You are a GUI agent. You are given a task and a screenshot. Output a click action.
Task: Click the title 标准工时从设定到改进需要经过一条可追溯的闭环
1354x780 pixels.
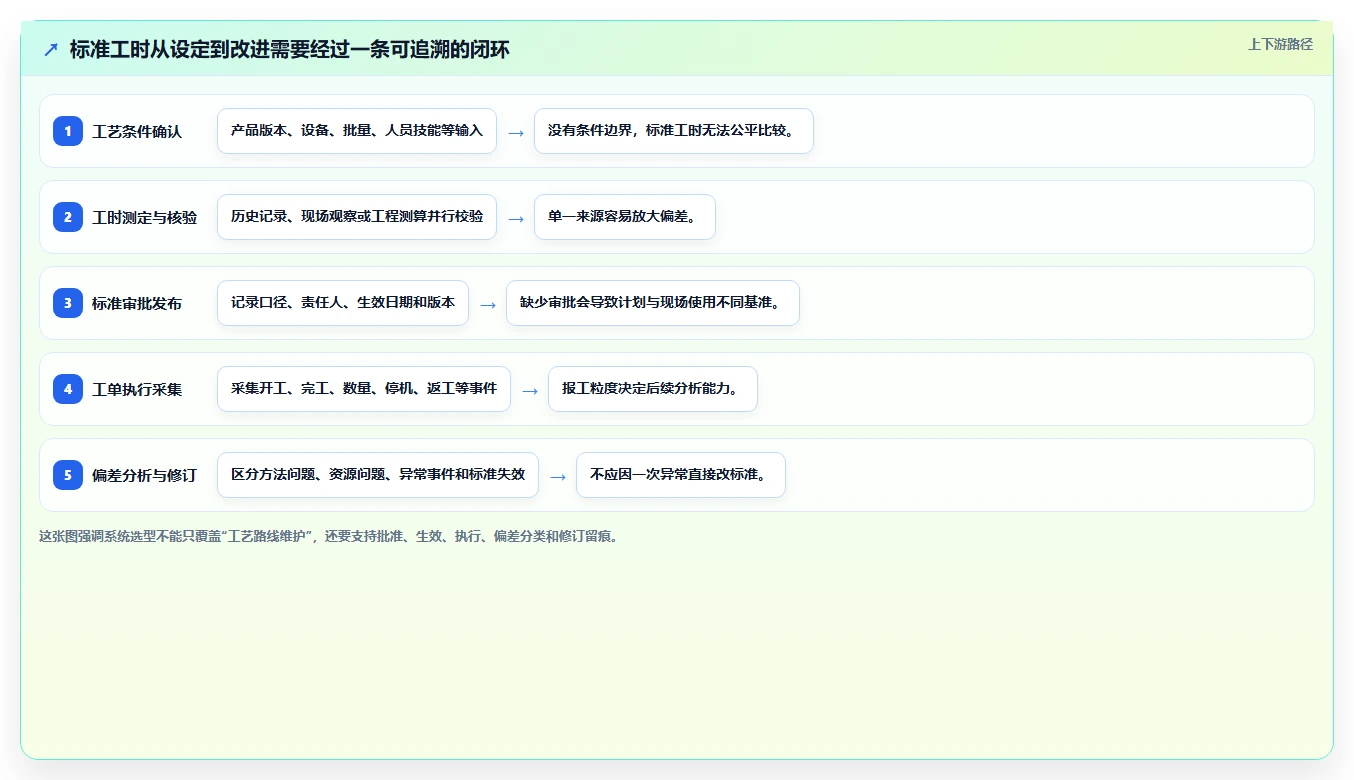(290, 50)
